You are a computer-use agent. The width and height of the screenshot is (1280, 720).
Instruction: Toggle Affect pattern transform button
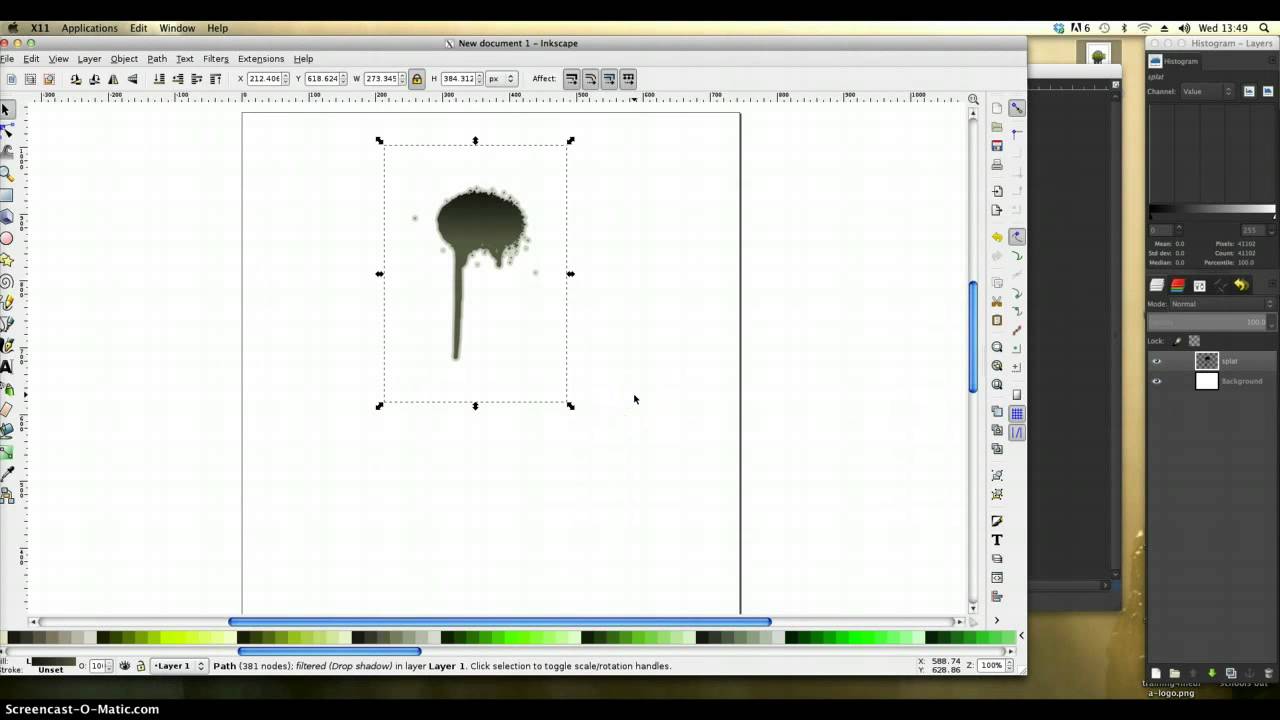[628, 79]
